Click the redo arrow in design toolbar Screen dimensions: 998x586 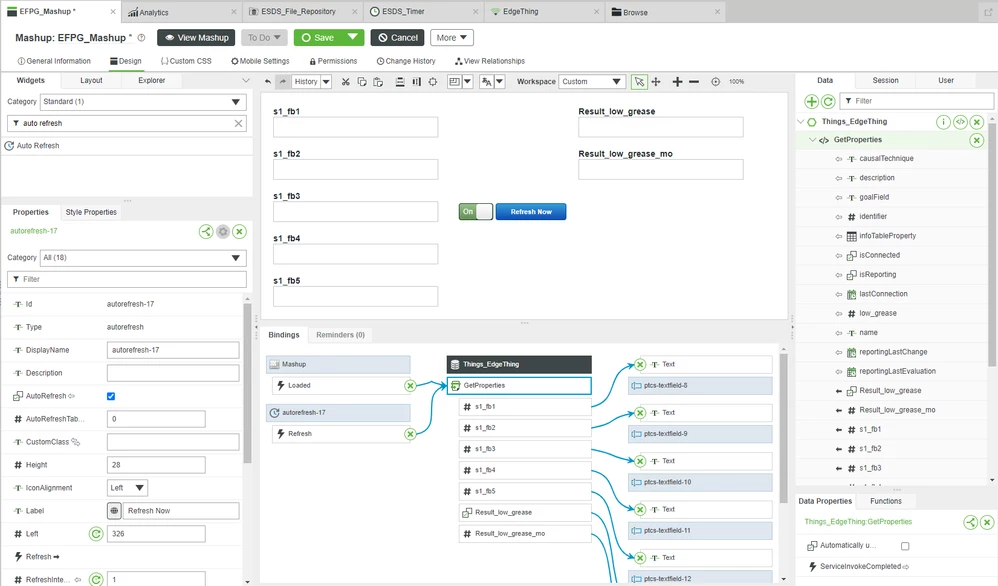coord(283,81)
